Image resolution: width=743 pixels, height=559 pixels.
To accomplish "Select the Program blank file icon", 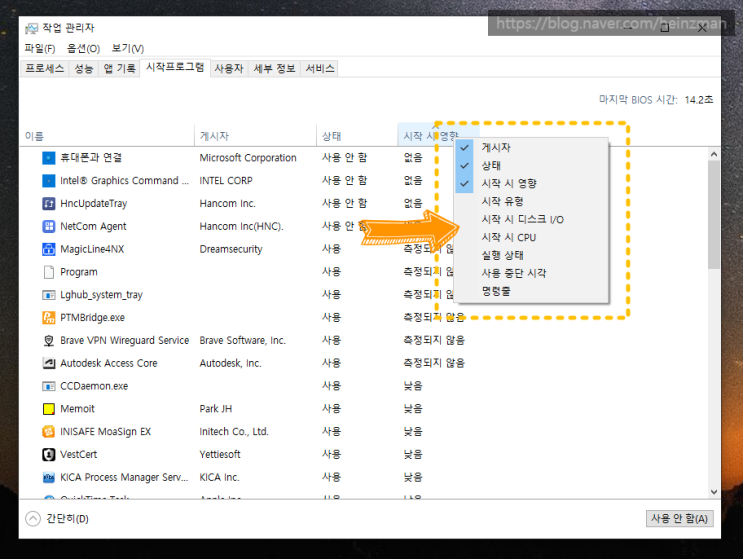I will click(x=49, y=272).
